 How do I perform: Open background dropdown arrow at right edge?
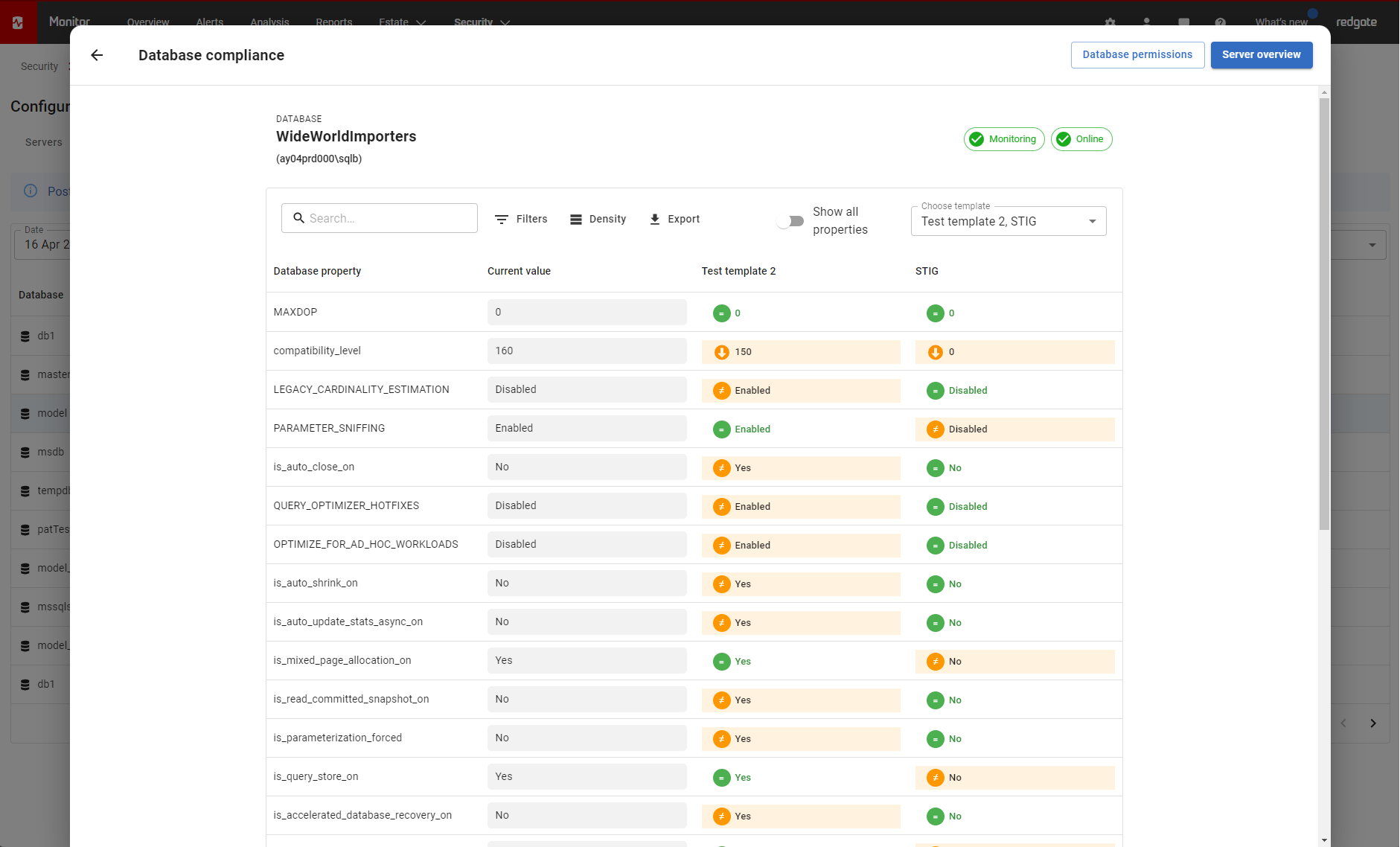(1372, 245)
